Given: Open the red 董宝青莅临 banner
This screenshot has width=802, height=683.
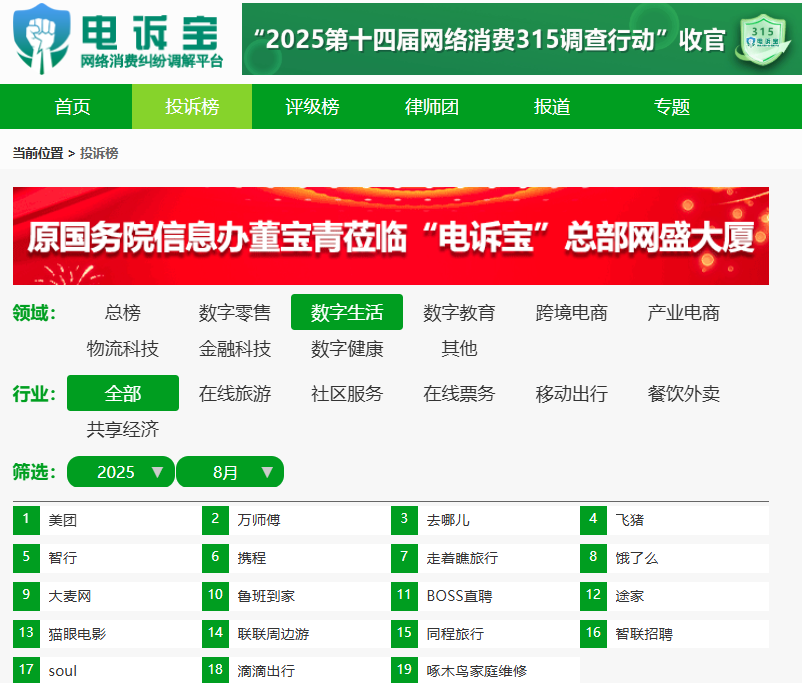Looking at the screenshot, I should tap(391, 236).
